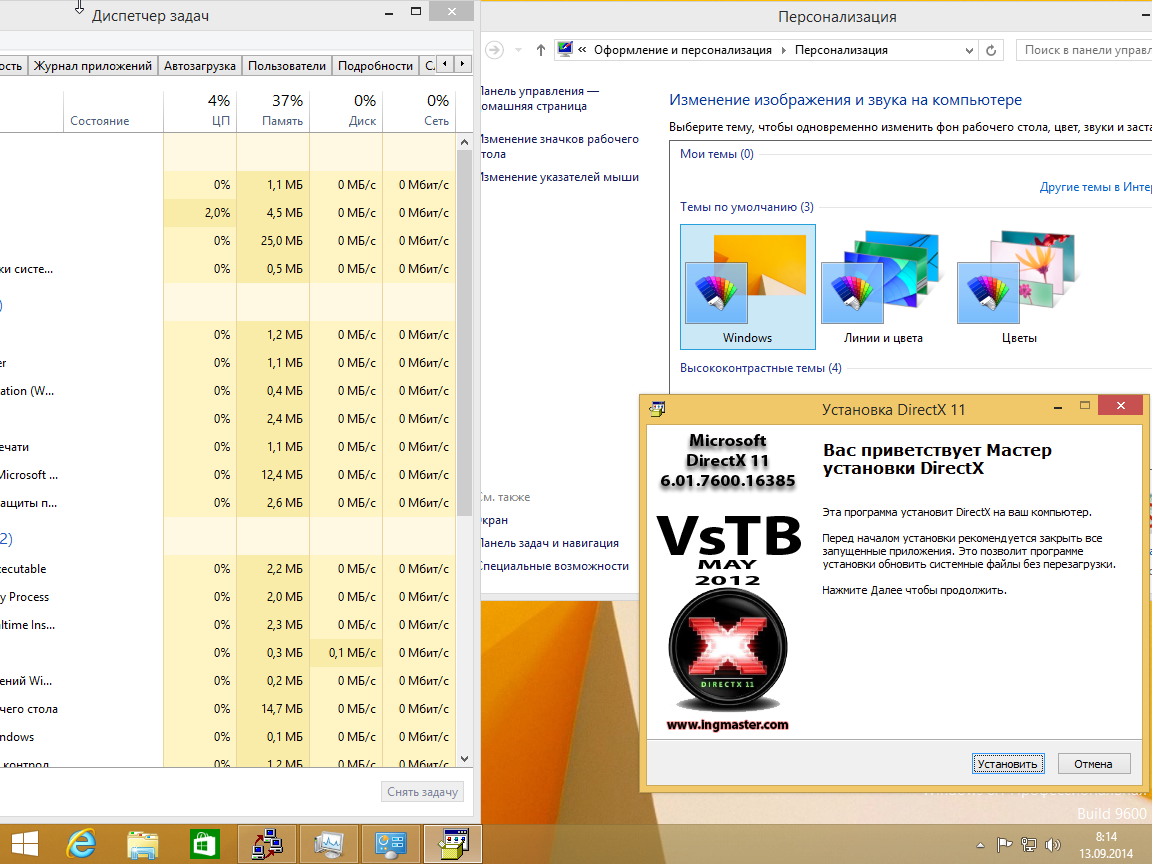The image size is (1152, 864).
Task: Switch to the Control Panel taskbar icon
Action: tap(390, 844)
